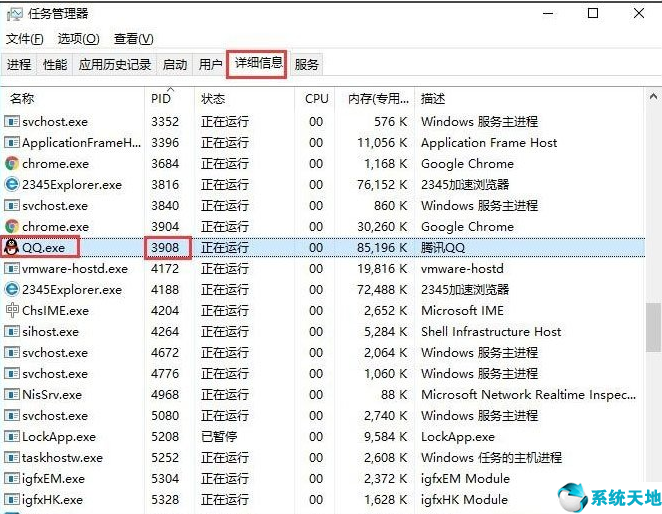This screenshot has width=662, height=514.
Task: Click Chrome icon for PID 3684 row
Action: coord(12,163)
